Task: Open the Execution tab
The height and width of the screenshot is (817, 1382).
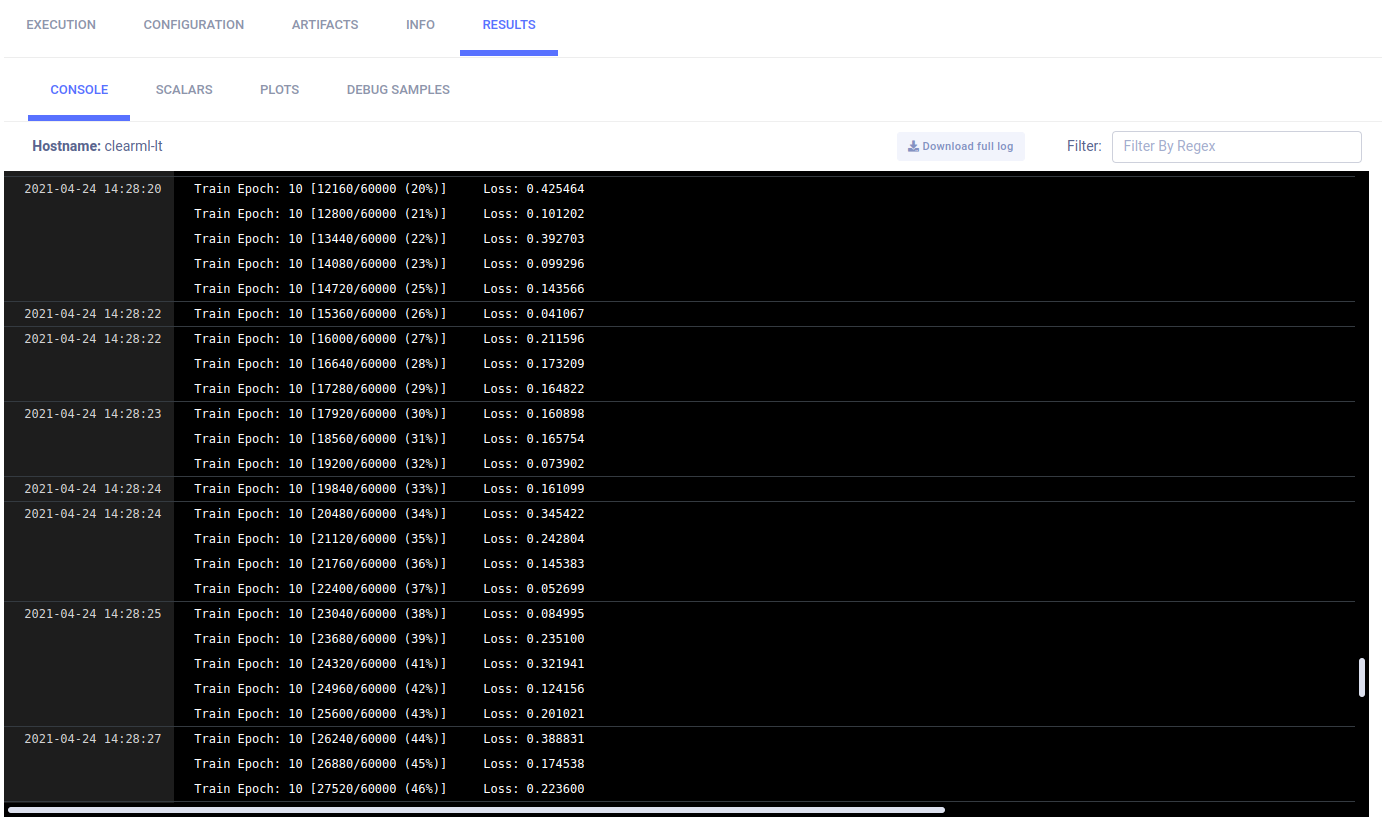Action: pyautogui.click(x=61, y=25)
